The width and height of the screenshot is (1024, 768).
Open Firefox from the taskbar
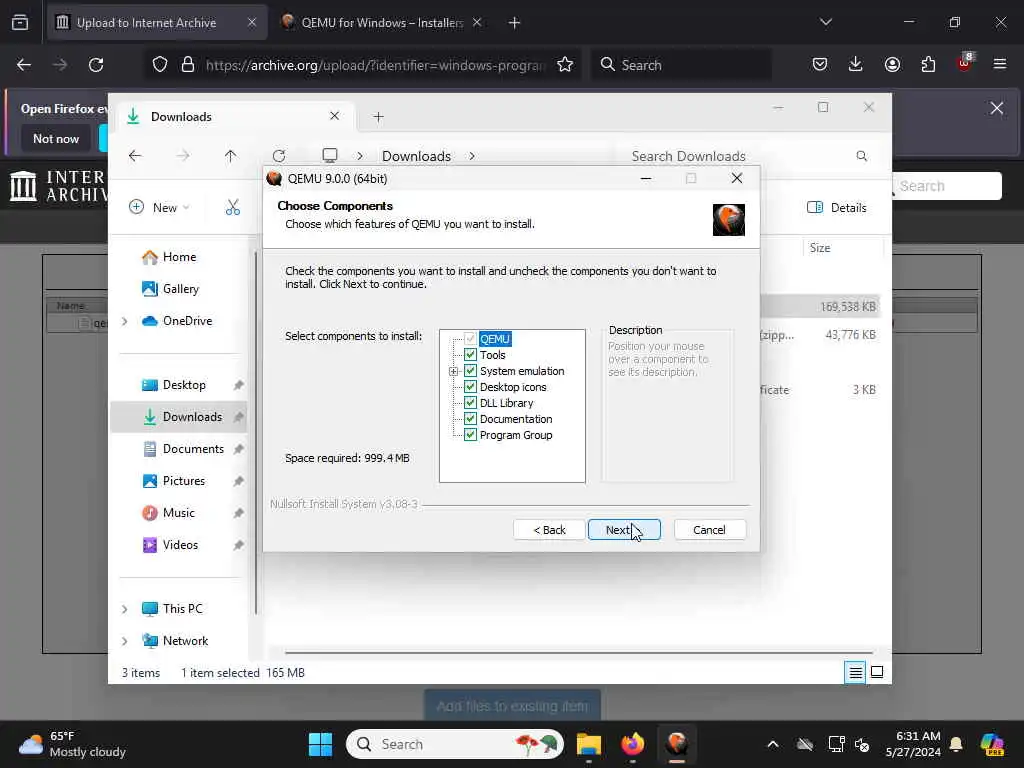coord(632,744)
